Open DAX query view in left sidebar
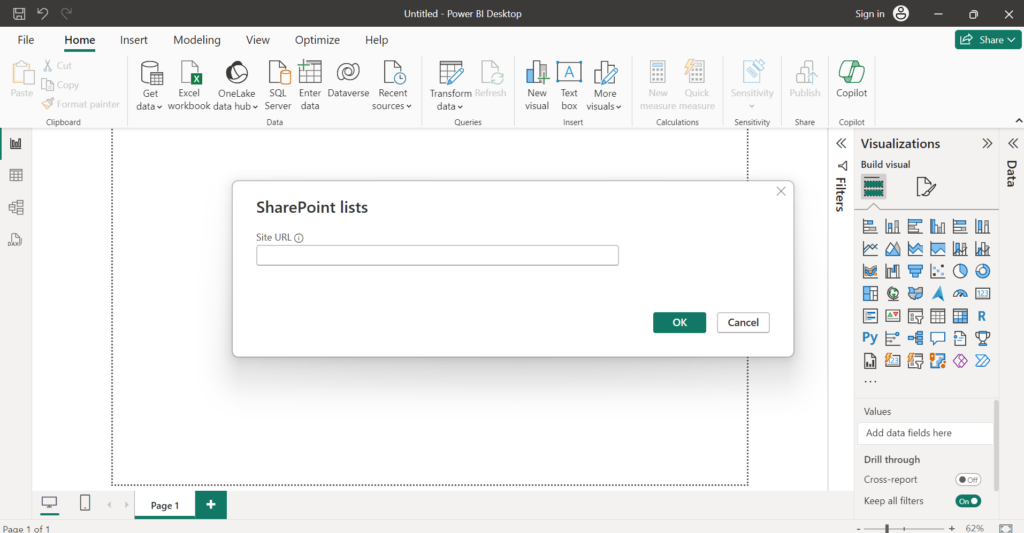1024x533 pixels. click(16, 240)
